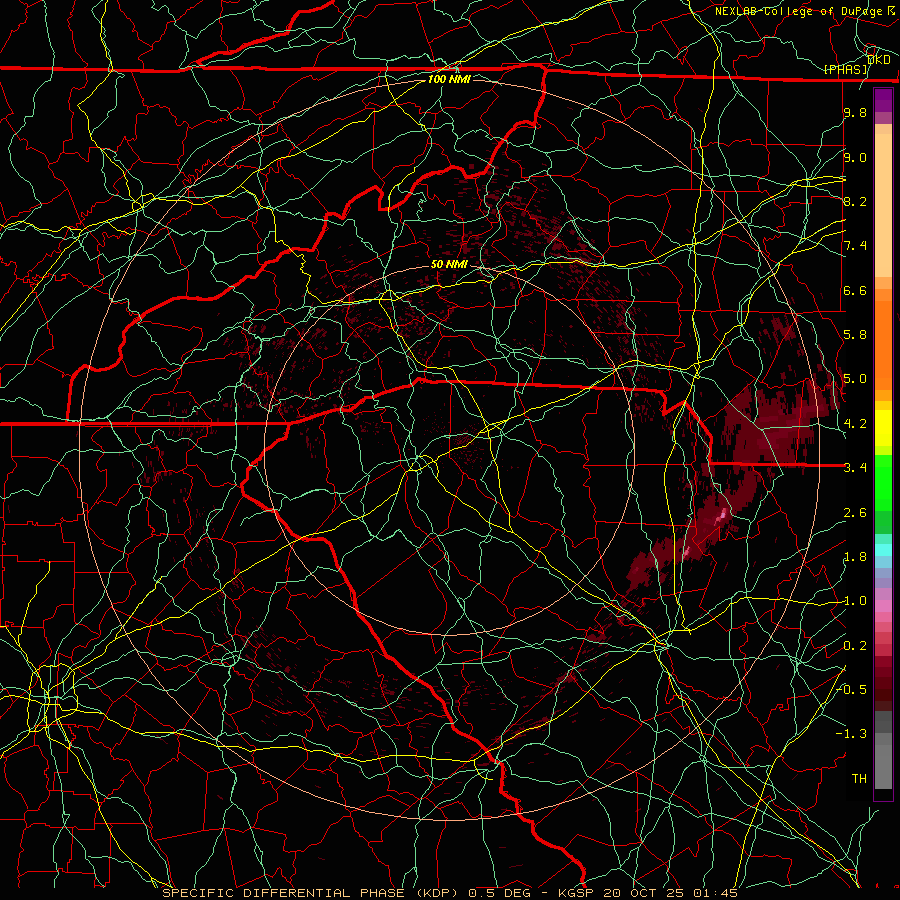900x900 pixels.
Task: Click the dark orange segment of the color bar
Action: tap(883, 345)
